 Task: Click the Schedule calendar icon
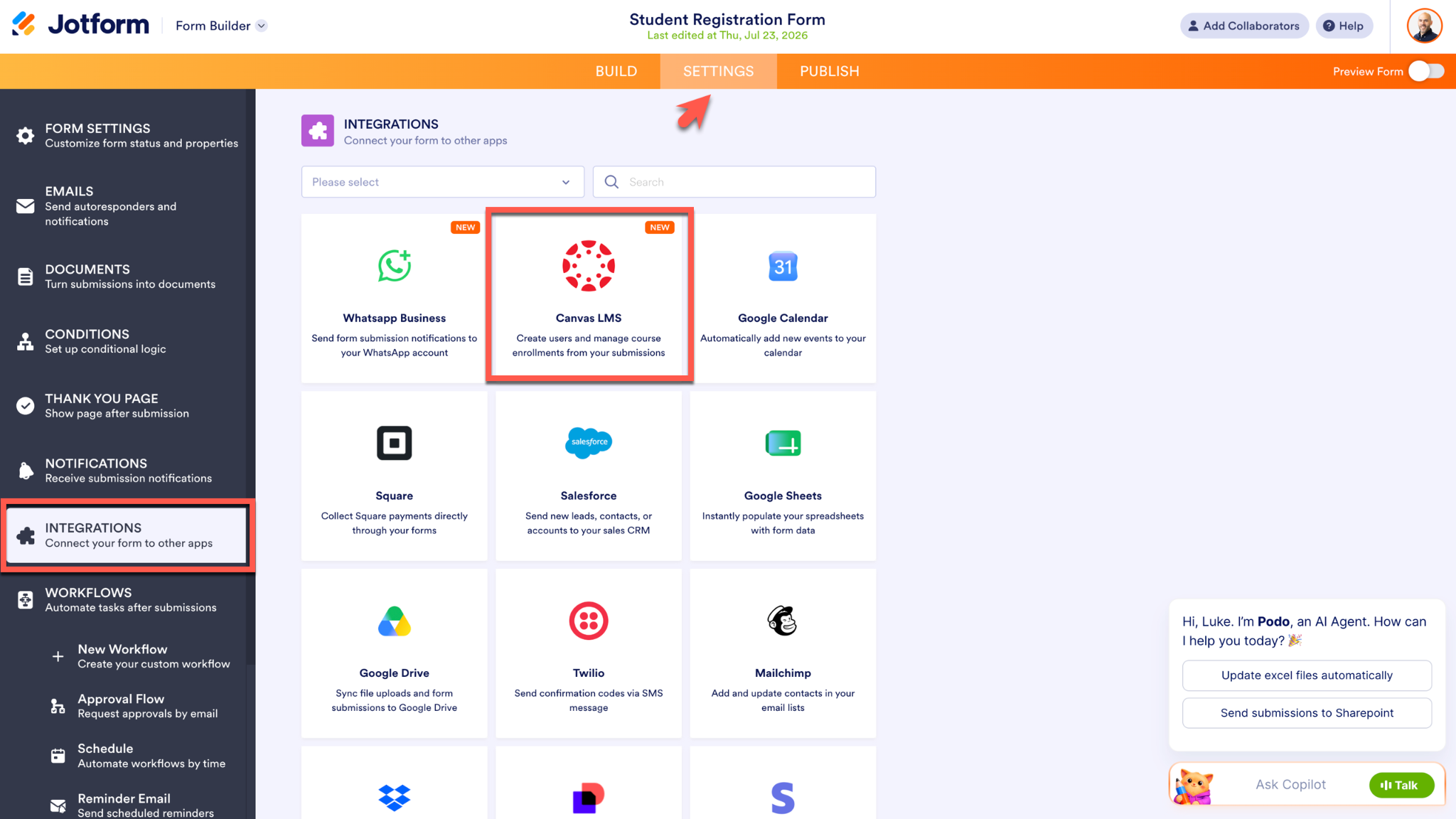(x=58, y=756)
